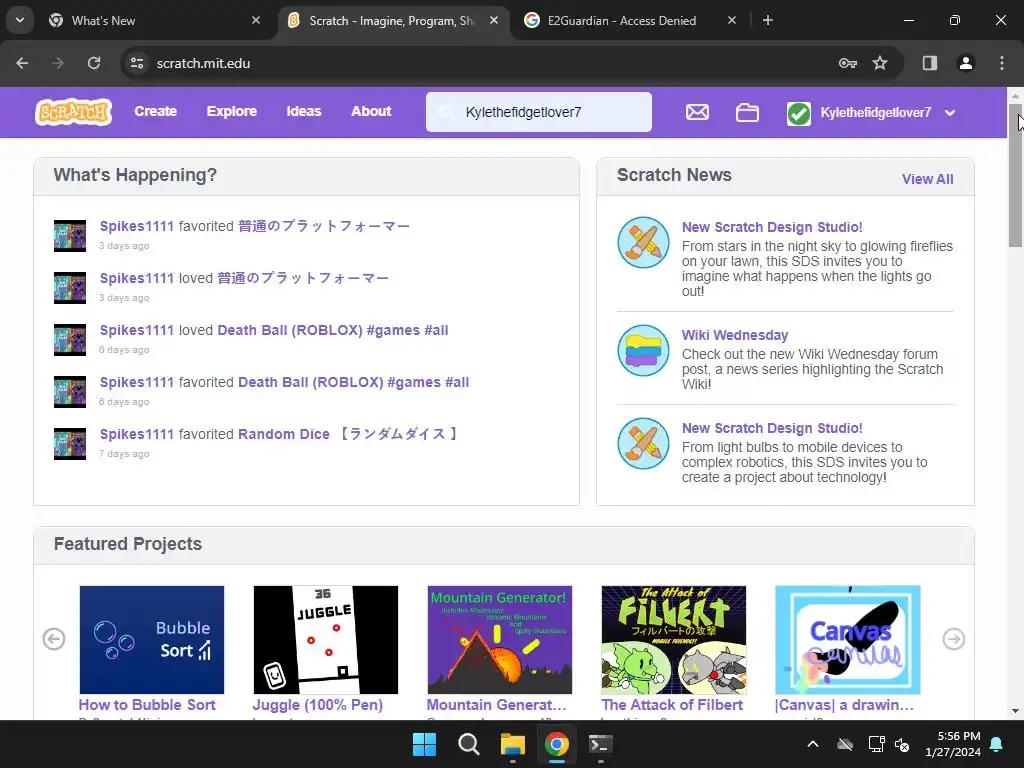Click the Wiki Wednesday news icon

point(643,350)
